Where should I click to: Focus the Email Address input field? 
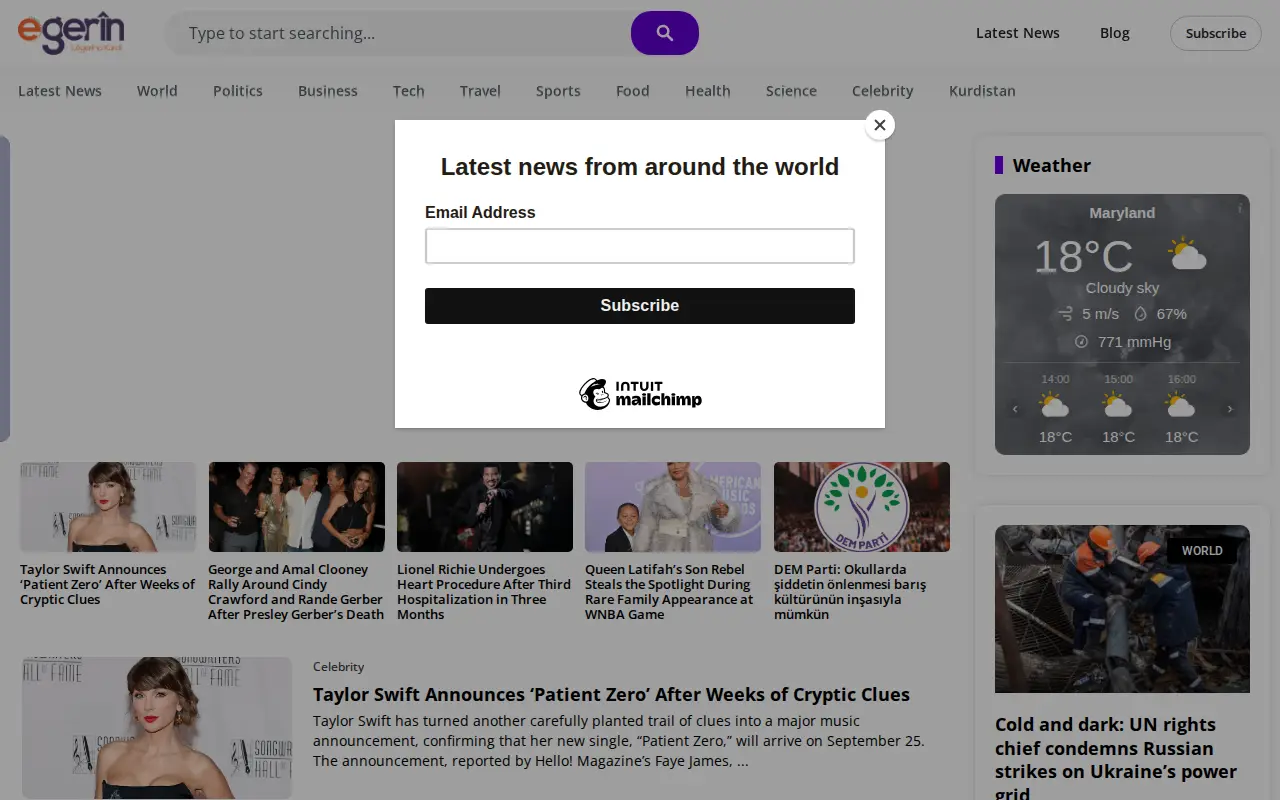click(640, 246)
